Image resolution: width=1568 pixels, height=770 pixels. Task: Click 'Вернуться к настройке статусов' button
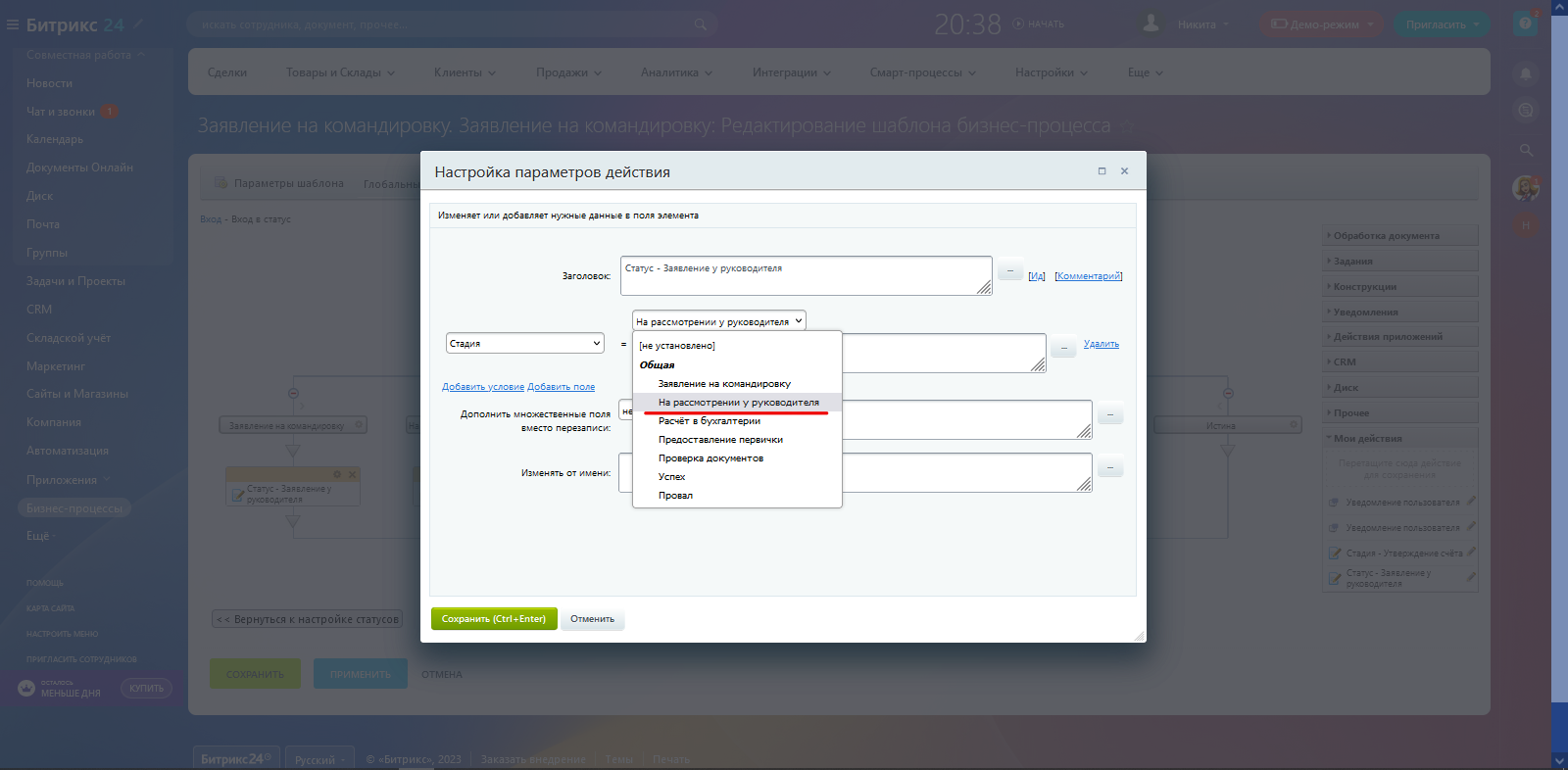click(x=308, y=619)
